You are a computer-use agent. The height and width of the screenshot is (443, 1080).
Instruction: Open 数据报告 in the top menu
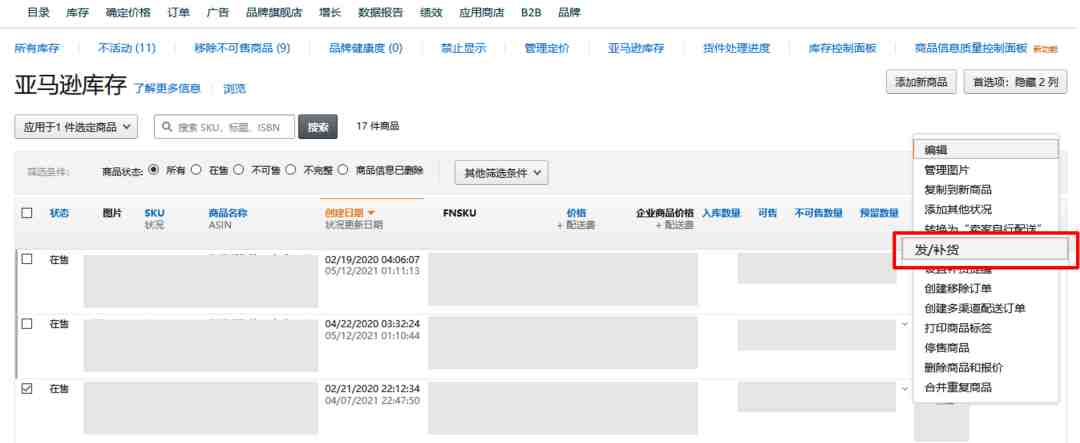[381, 12]
